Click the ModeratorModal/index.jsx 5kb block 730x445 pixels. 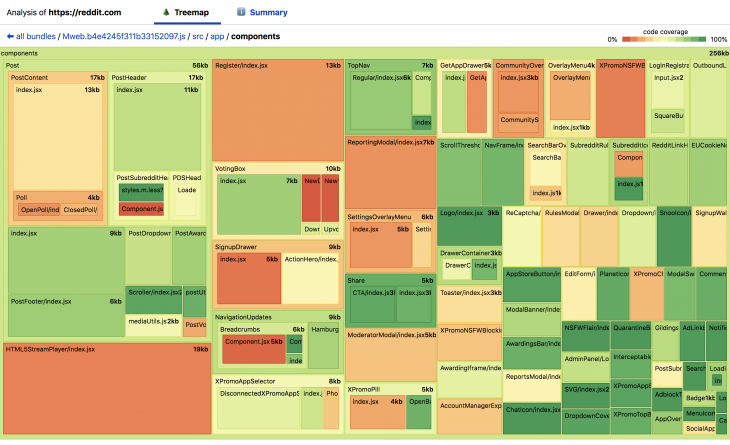click(x=391, y=355)
